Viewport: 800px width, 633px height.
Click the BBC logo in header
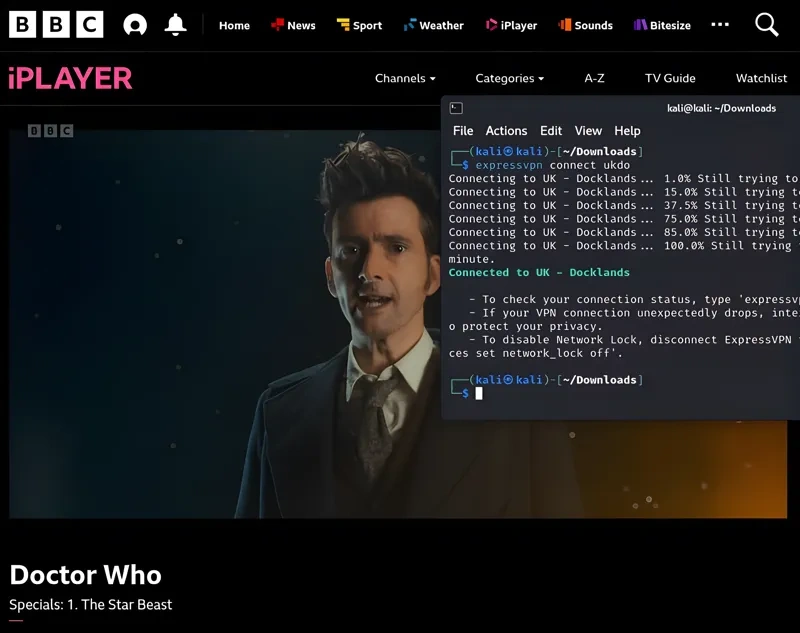pos(56,25)
